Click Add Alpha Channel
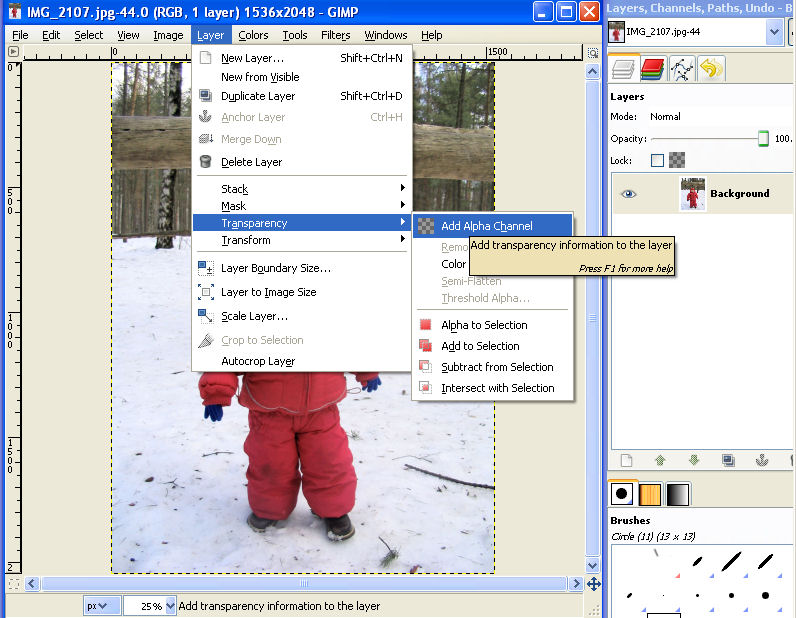 (x=492, y=226)
